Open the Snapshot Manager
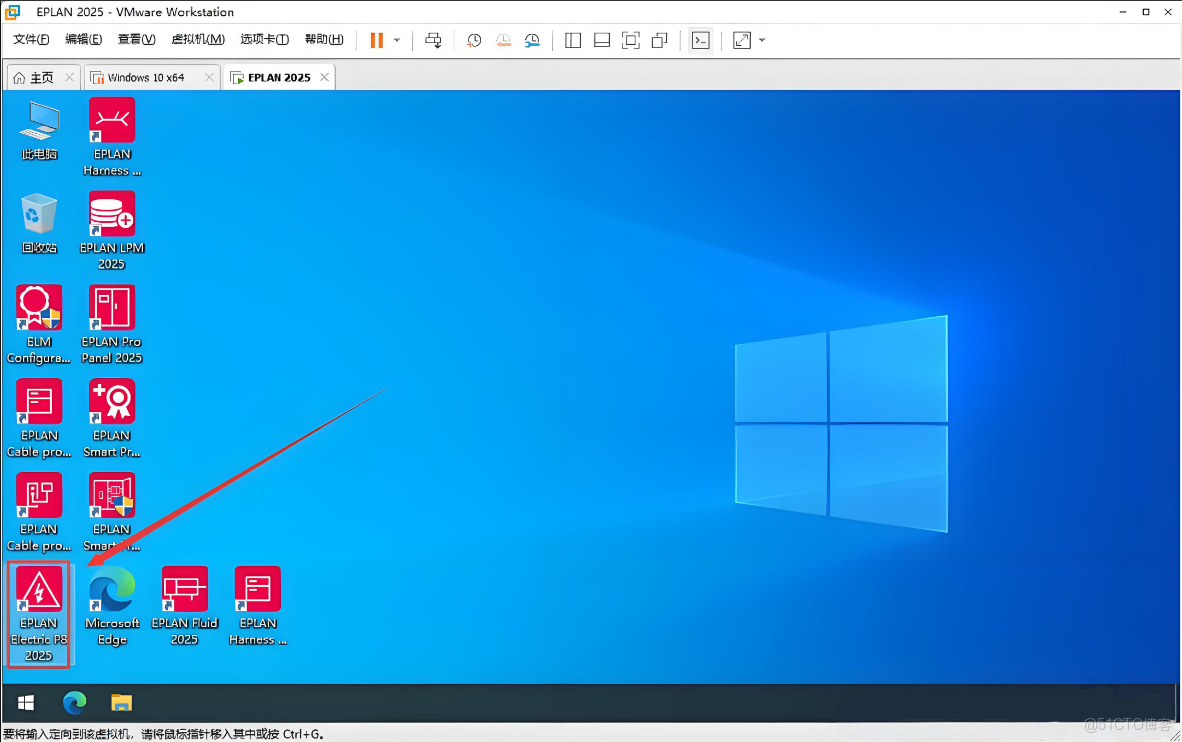This screenshot has width=1182, height=742. coord(533,40)
